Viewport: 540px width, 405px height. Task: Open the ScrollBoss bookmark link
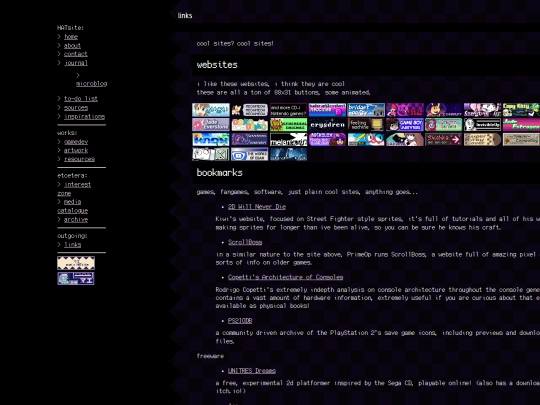point(245,242)
